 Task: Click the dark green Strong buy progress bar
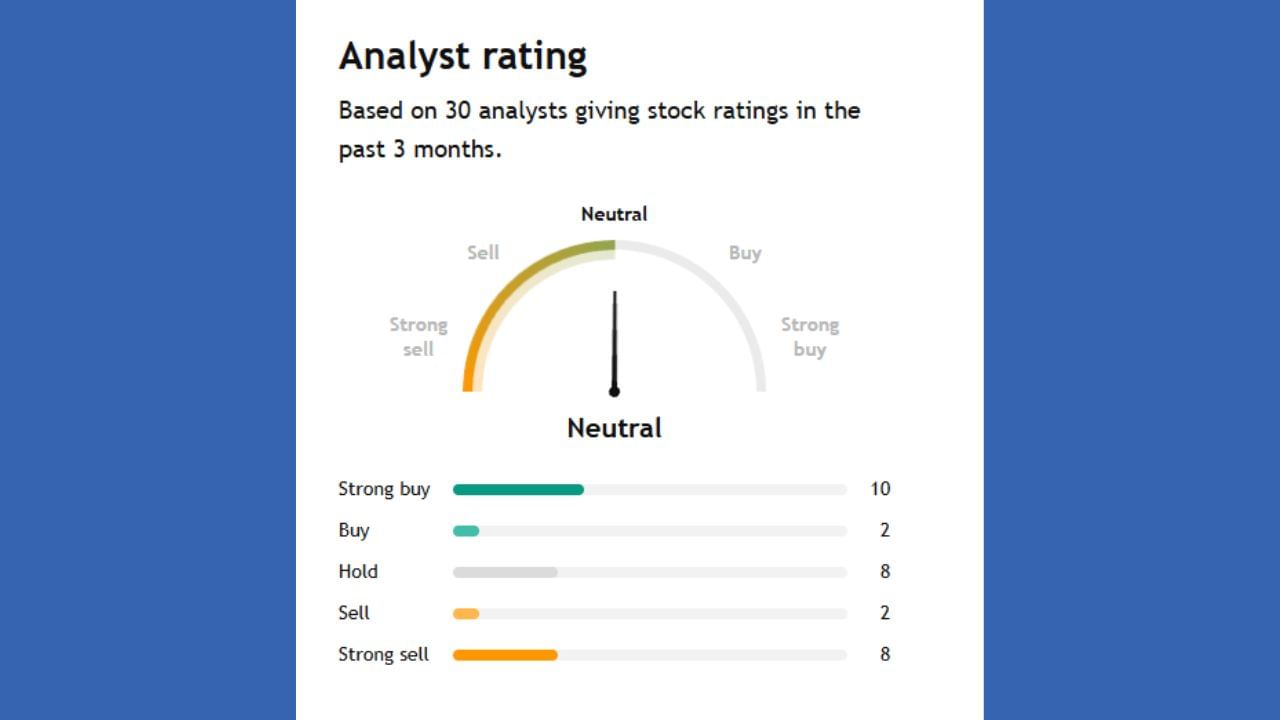[x=518, y=490]
